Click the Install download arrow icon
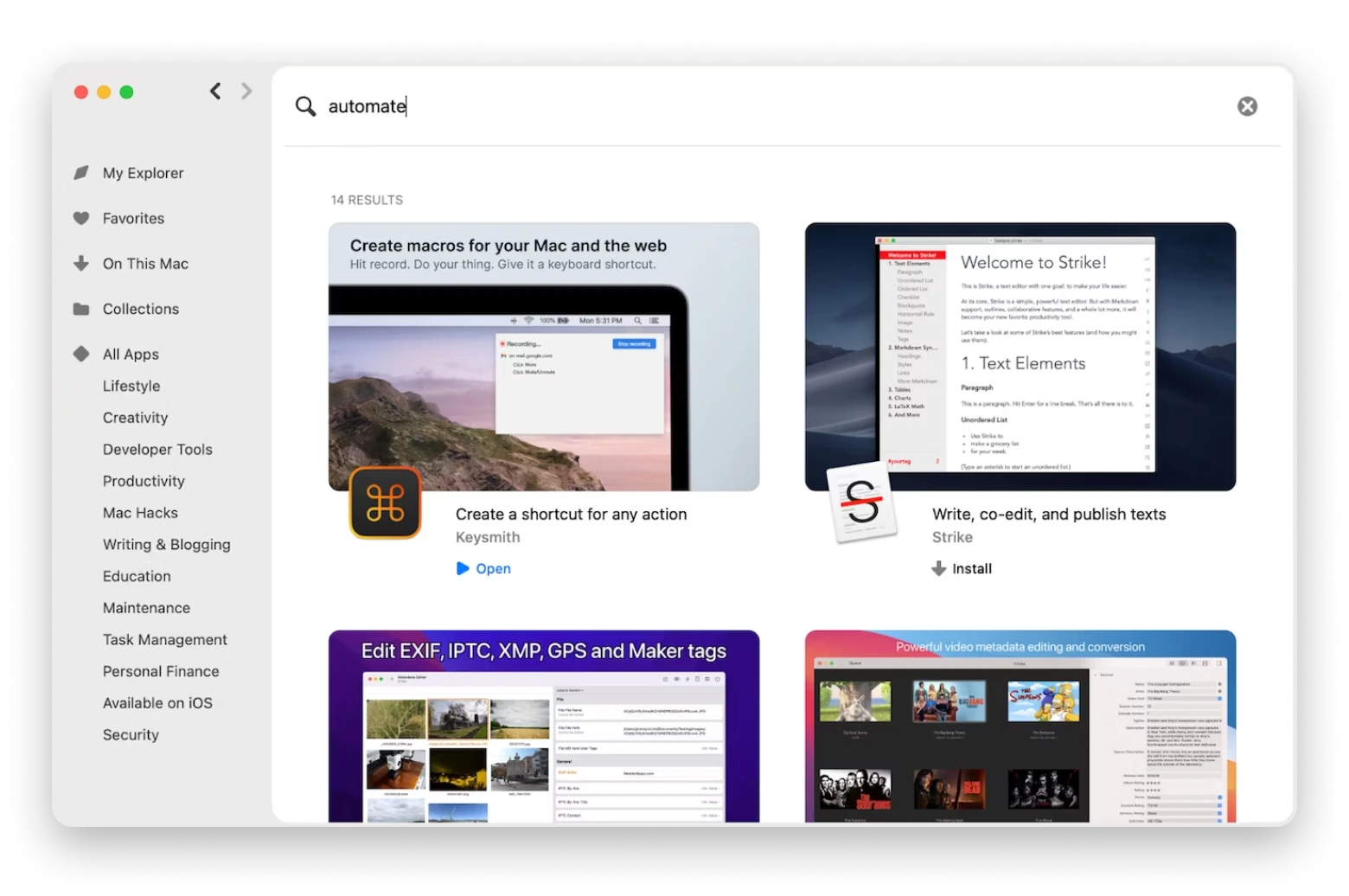 tap(938, 568)
